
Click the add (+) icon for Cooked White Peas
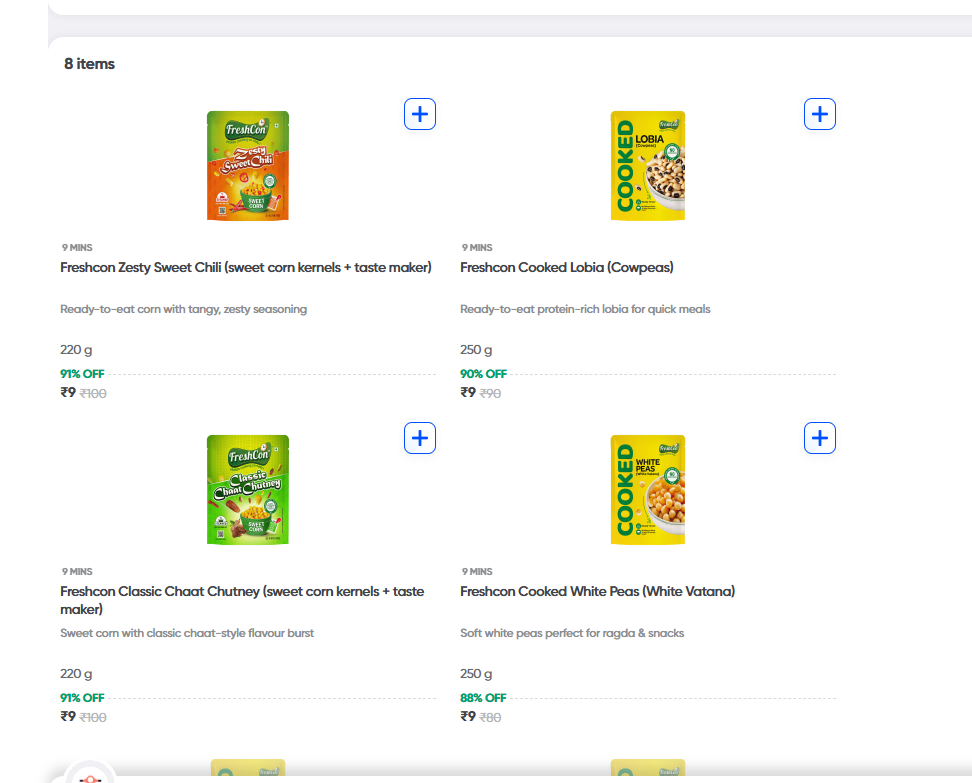[x=819, y=438]
